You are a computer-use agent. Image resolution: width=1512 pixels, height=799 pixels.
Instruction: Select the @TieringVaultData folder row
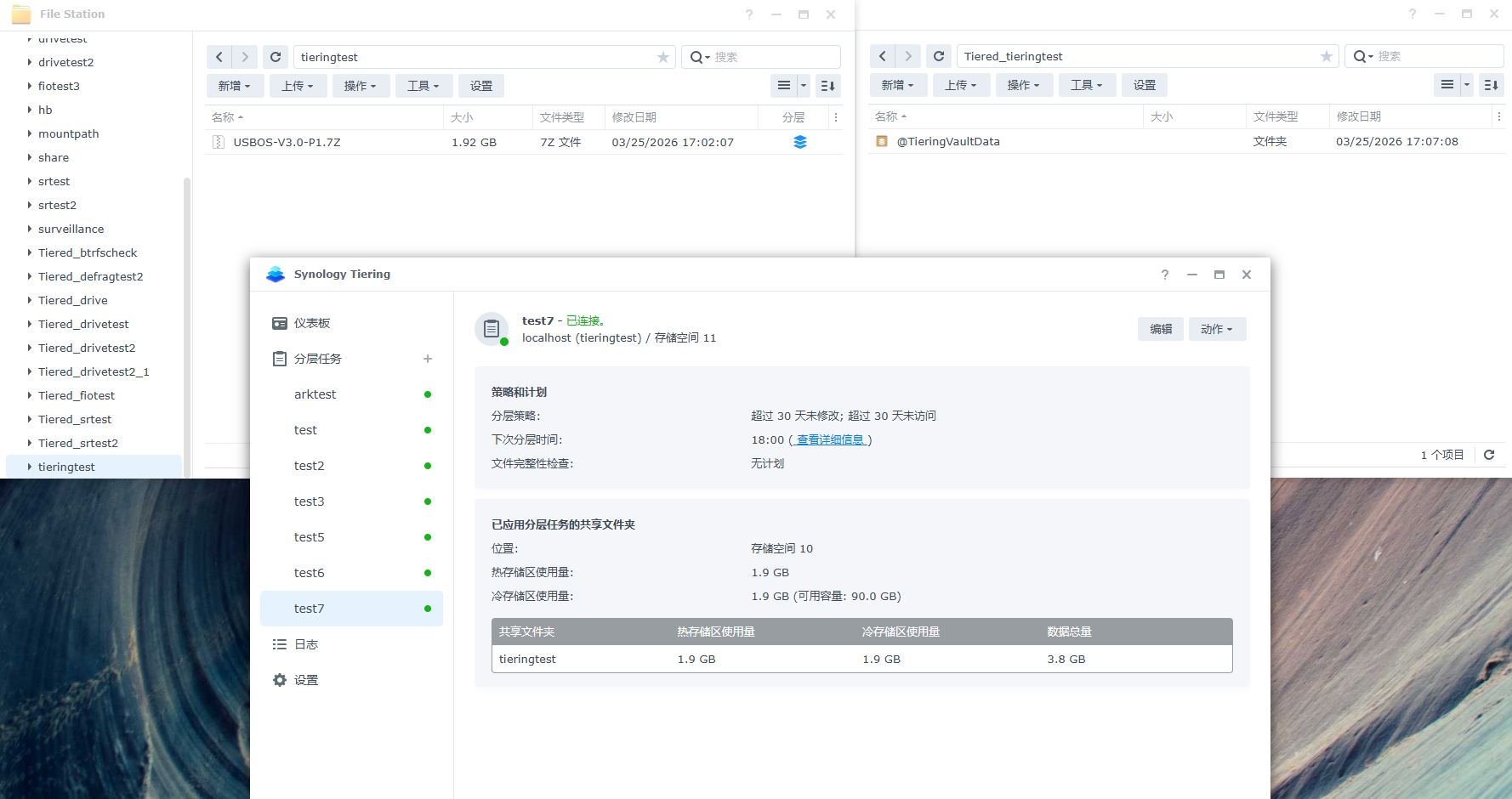click(948, 141)
